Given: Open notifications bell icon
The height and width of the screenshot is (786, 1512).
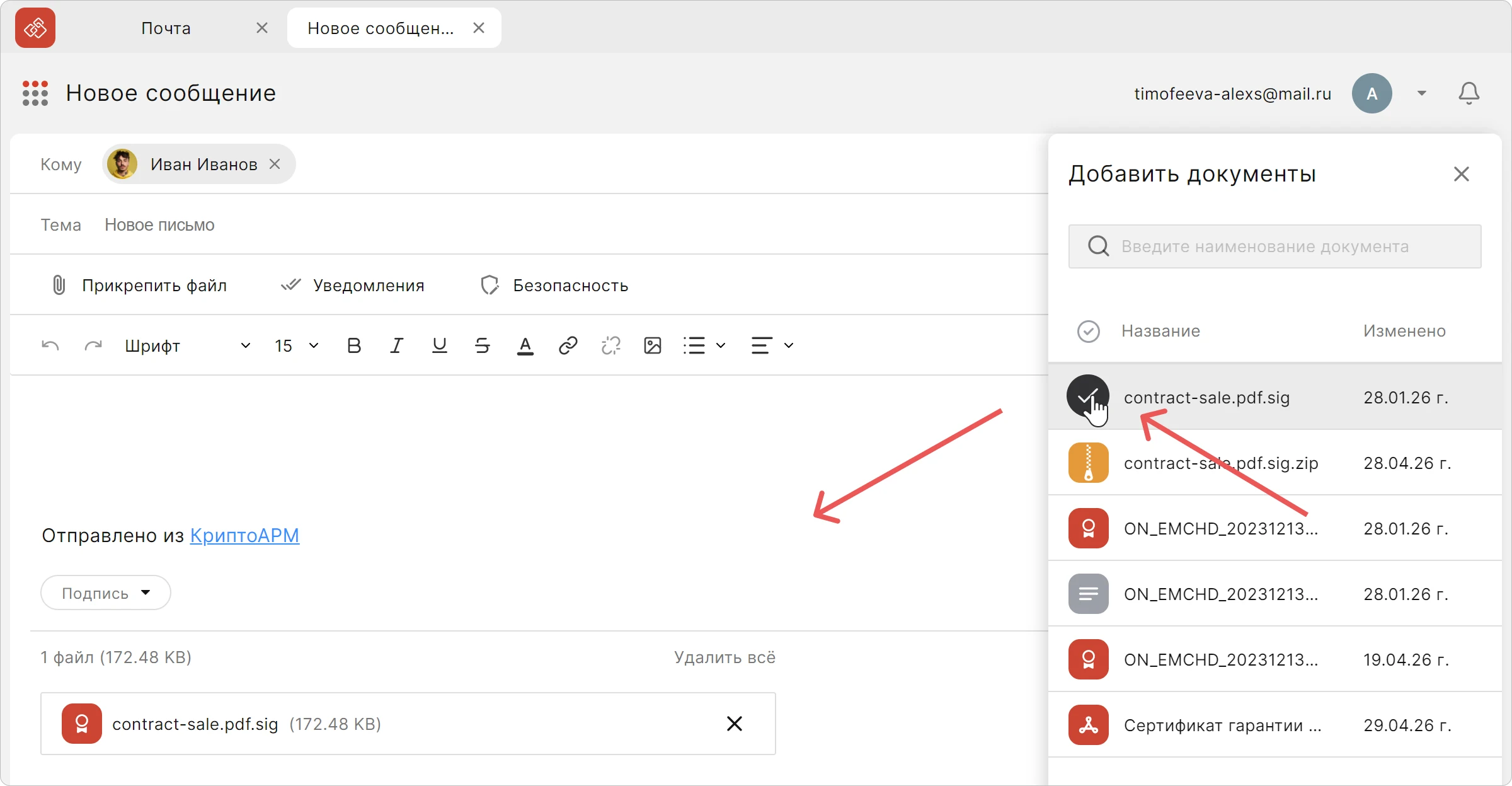Looking at the screenshot, I should (x=1469, y=93).
